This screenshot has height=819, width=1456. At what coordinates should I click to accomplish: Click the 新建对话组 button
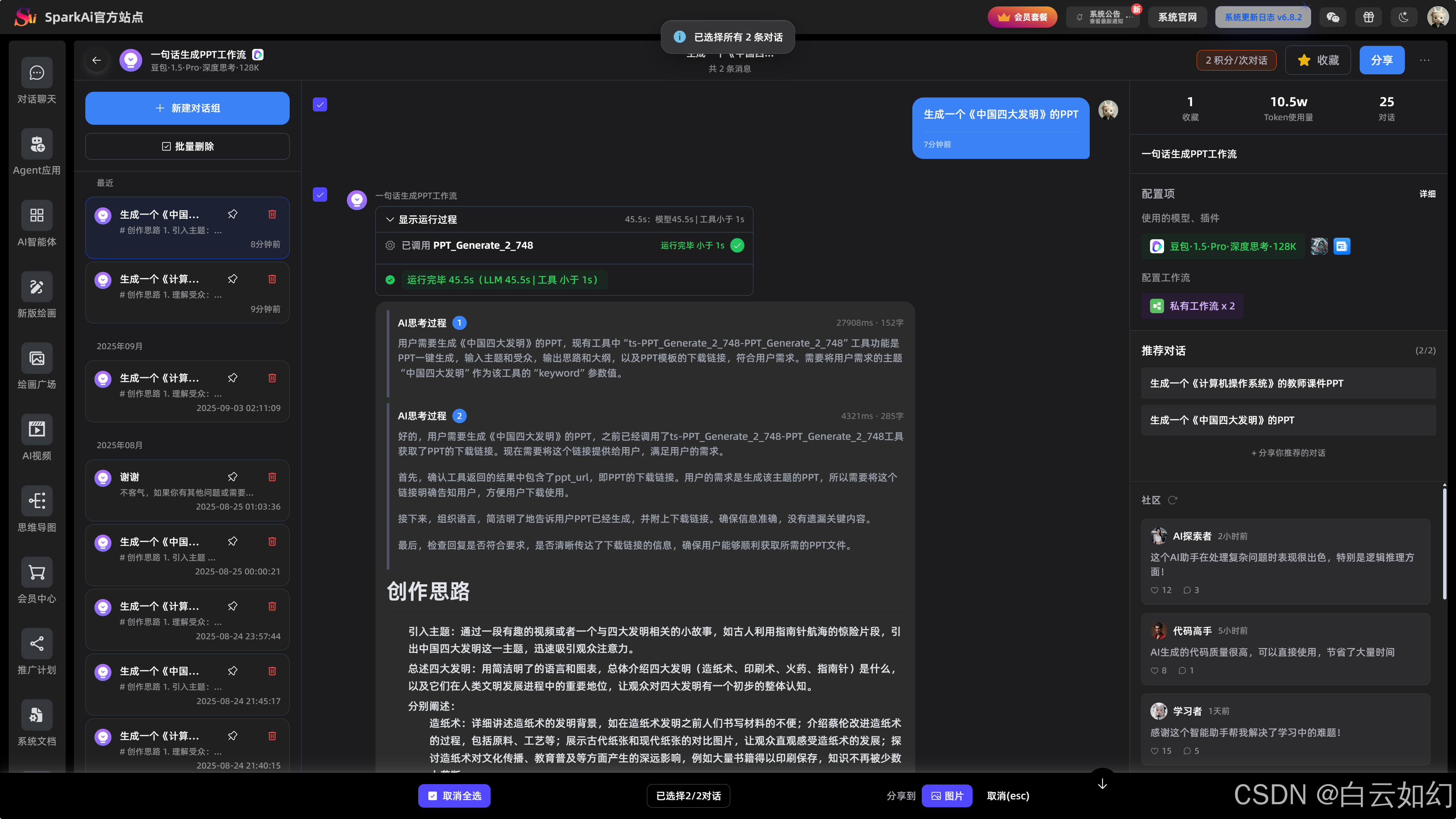pos(187,108)
